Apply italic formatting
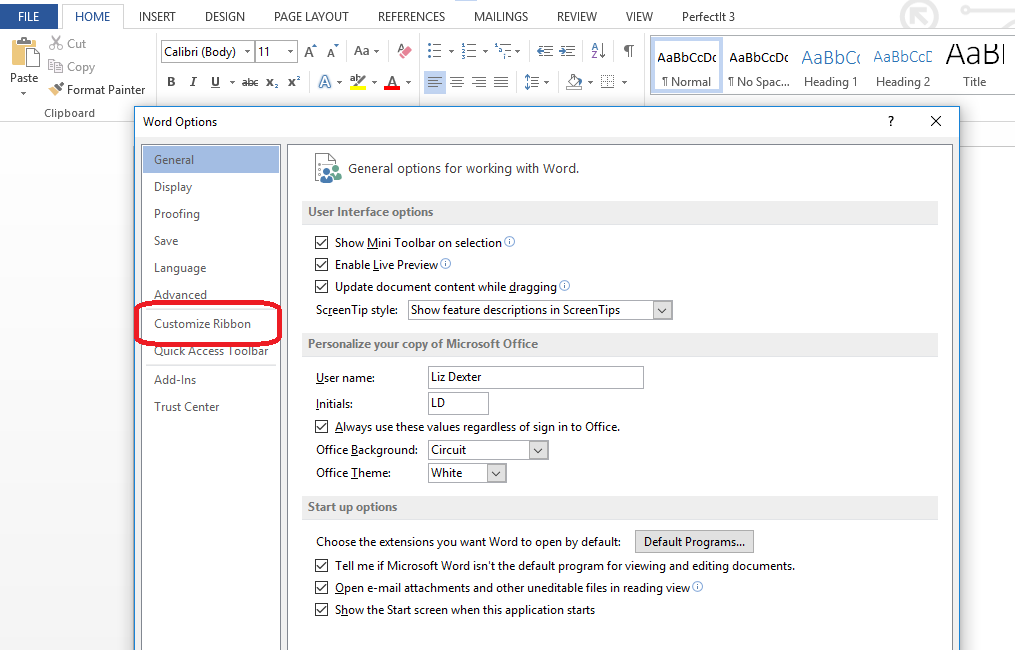 coord(192,81)
